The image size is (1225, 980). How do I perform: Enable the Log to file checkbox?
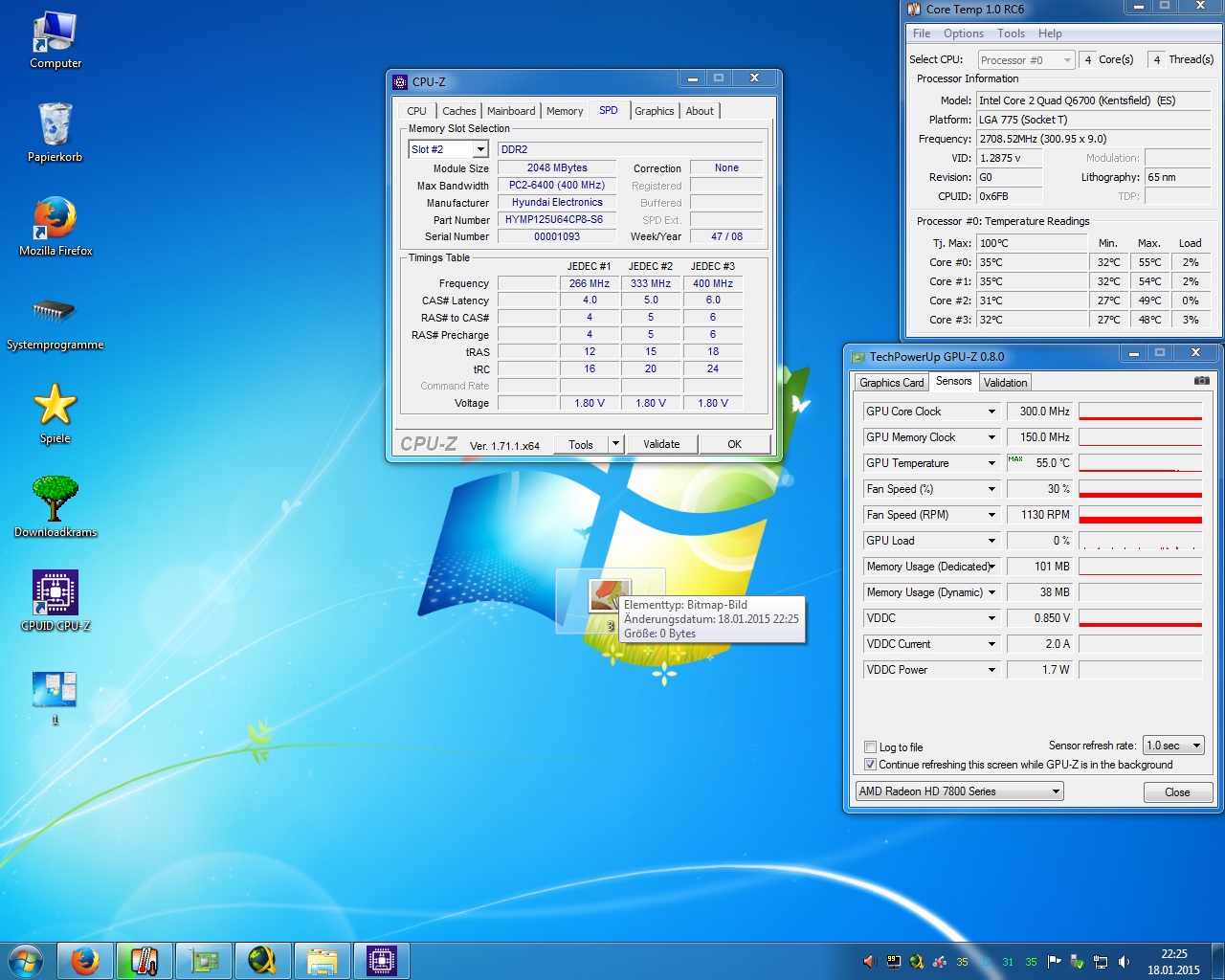[870, 747]
